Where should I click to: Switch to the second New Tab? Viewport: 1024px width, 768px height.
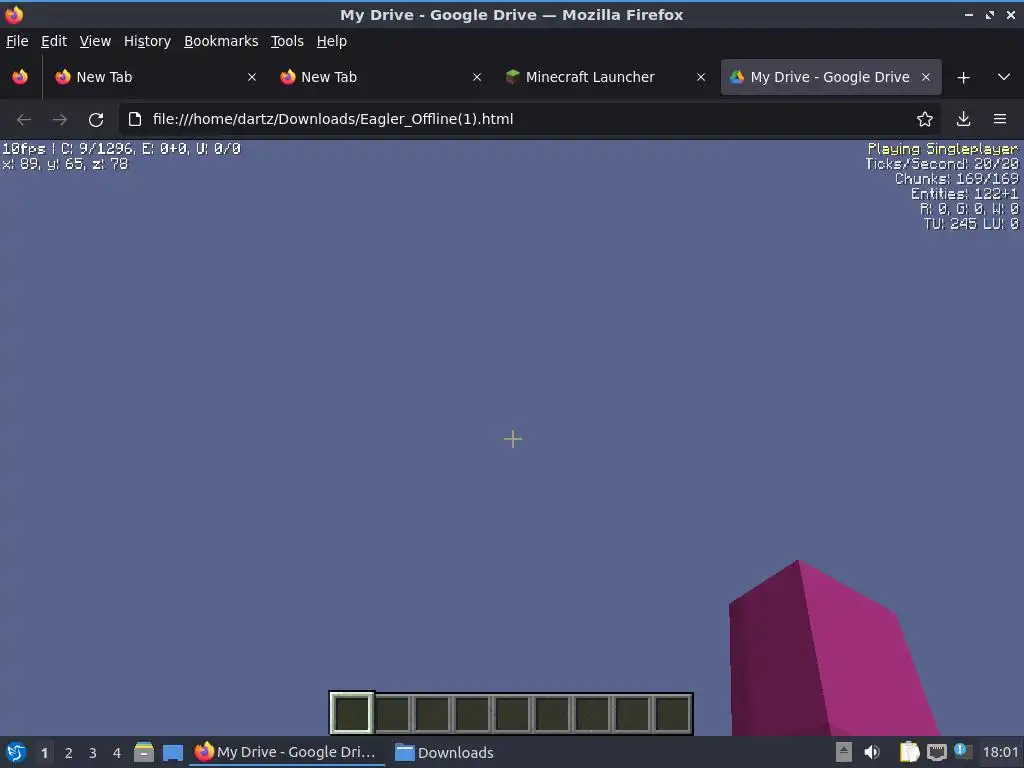(381, 77)
